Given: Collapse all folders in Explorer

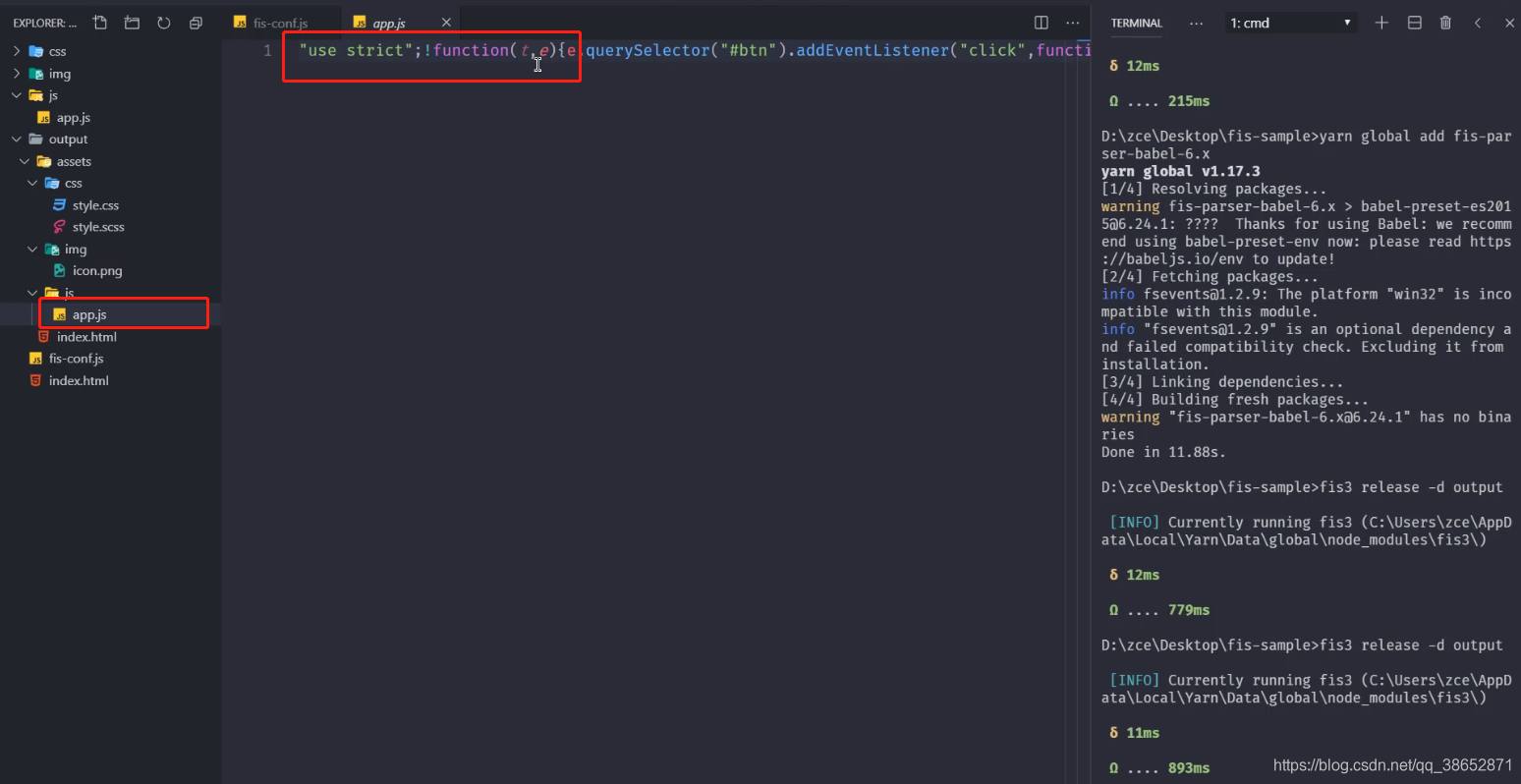Looking at the screenshot, I should click(196, 23).
